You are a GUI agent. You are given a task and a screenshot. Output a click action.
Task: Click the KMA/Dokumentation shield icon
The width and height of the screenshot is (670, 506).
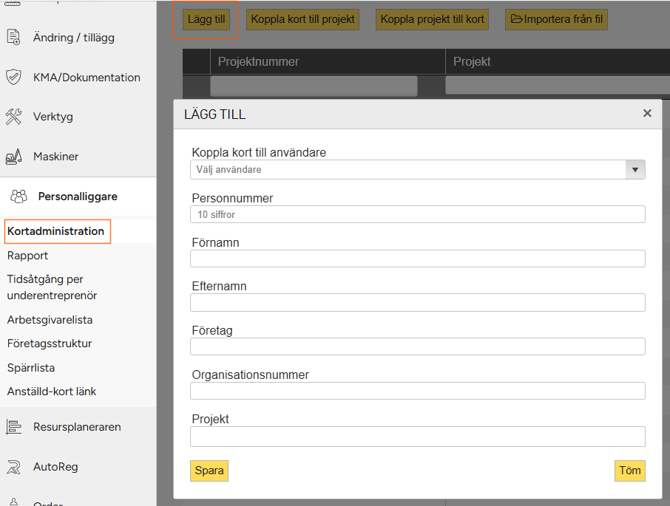[x=14, y=77]
